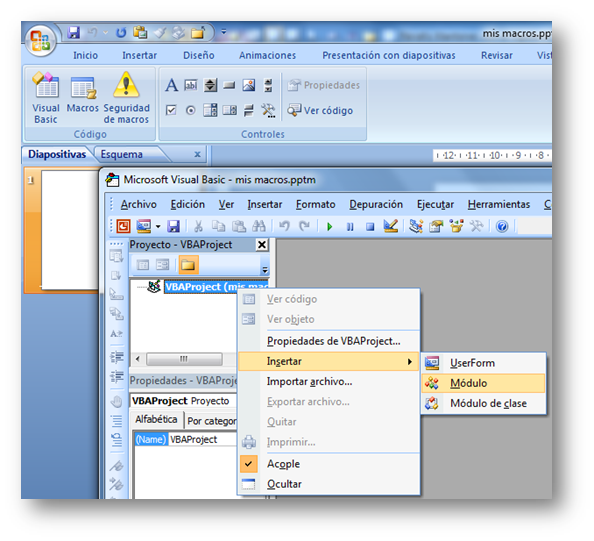The image size is (594, 541).
Task: Open dropdown arrow next to UserForm icon
Action: click(x=158, y=227)
